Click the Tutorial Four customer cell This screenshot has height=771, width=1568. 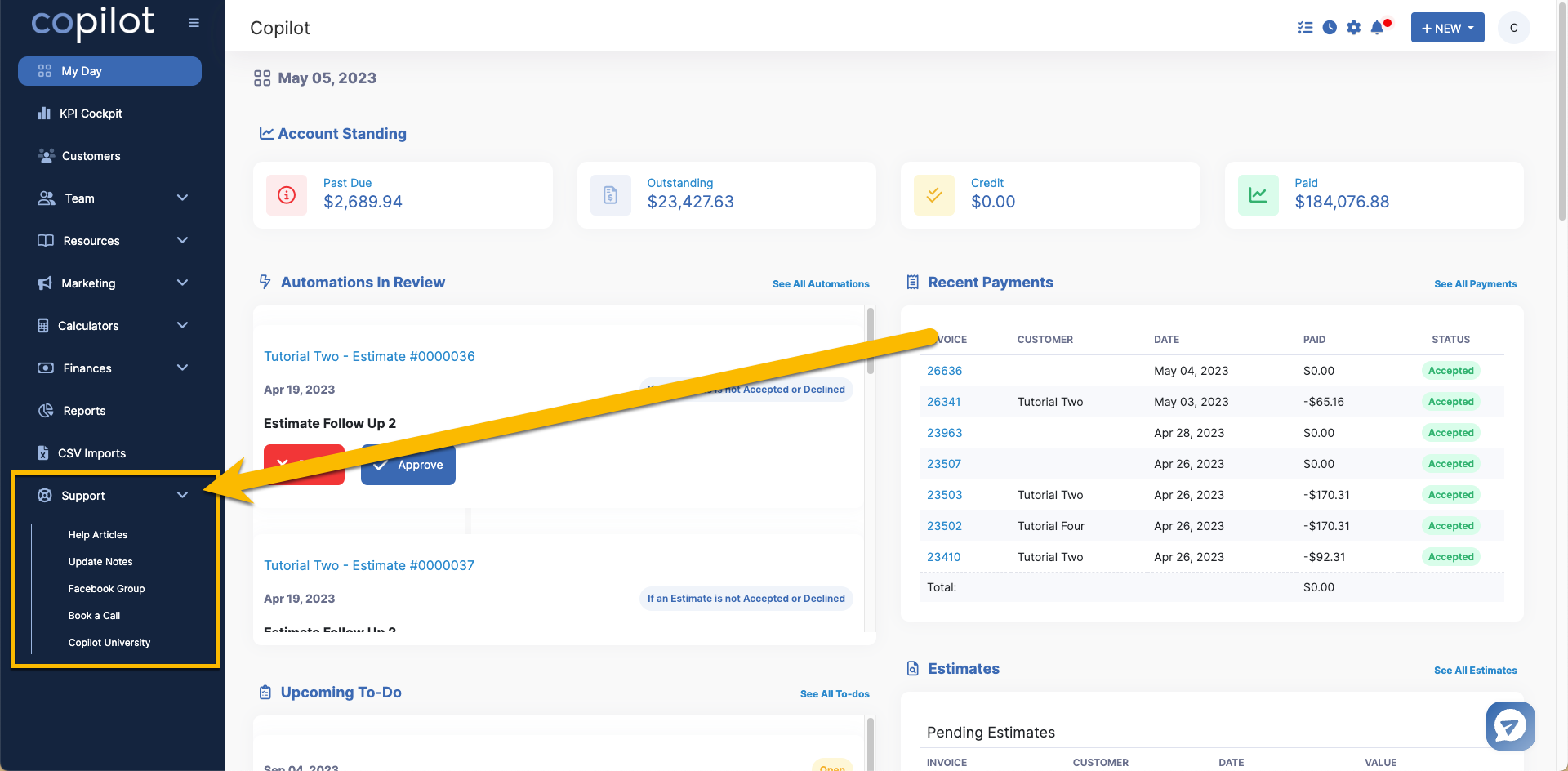pyautogui.click(x=1051, y=526)
